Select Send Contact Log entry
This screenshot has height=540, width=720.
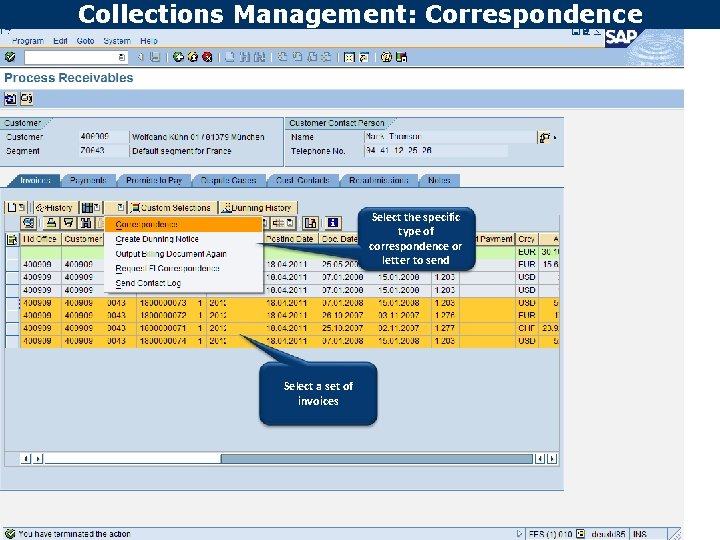[184, 283]
